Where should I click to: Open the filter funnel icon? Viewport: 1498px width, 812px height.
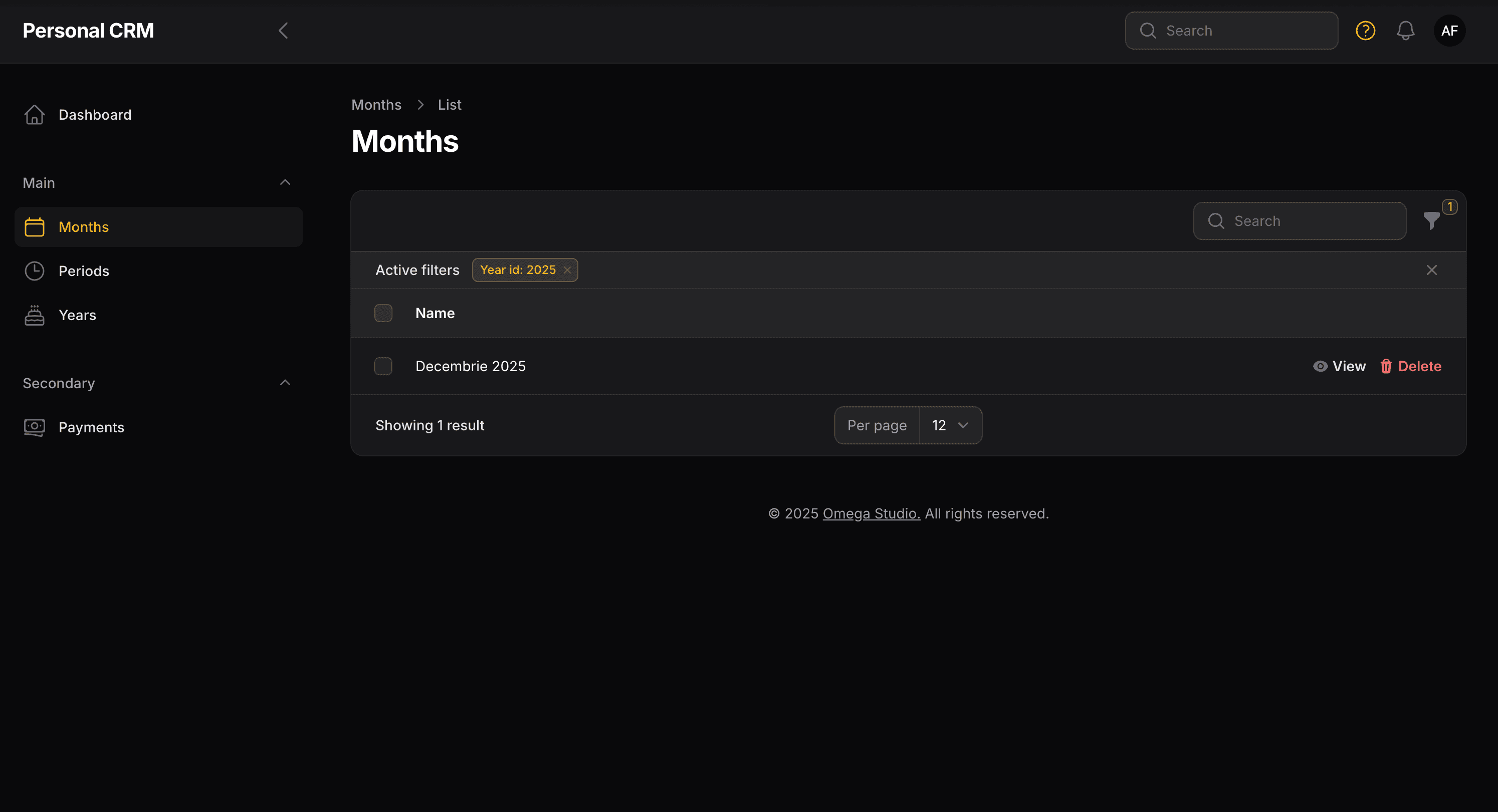(1431, 220)
